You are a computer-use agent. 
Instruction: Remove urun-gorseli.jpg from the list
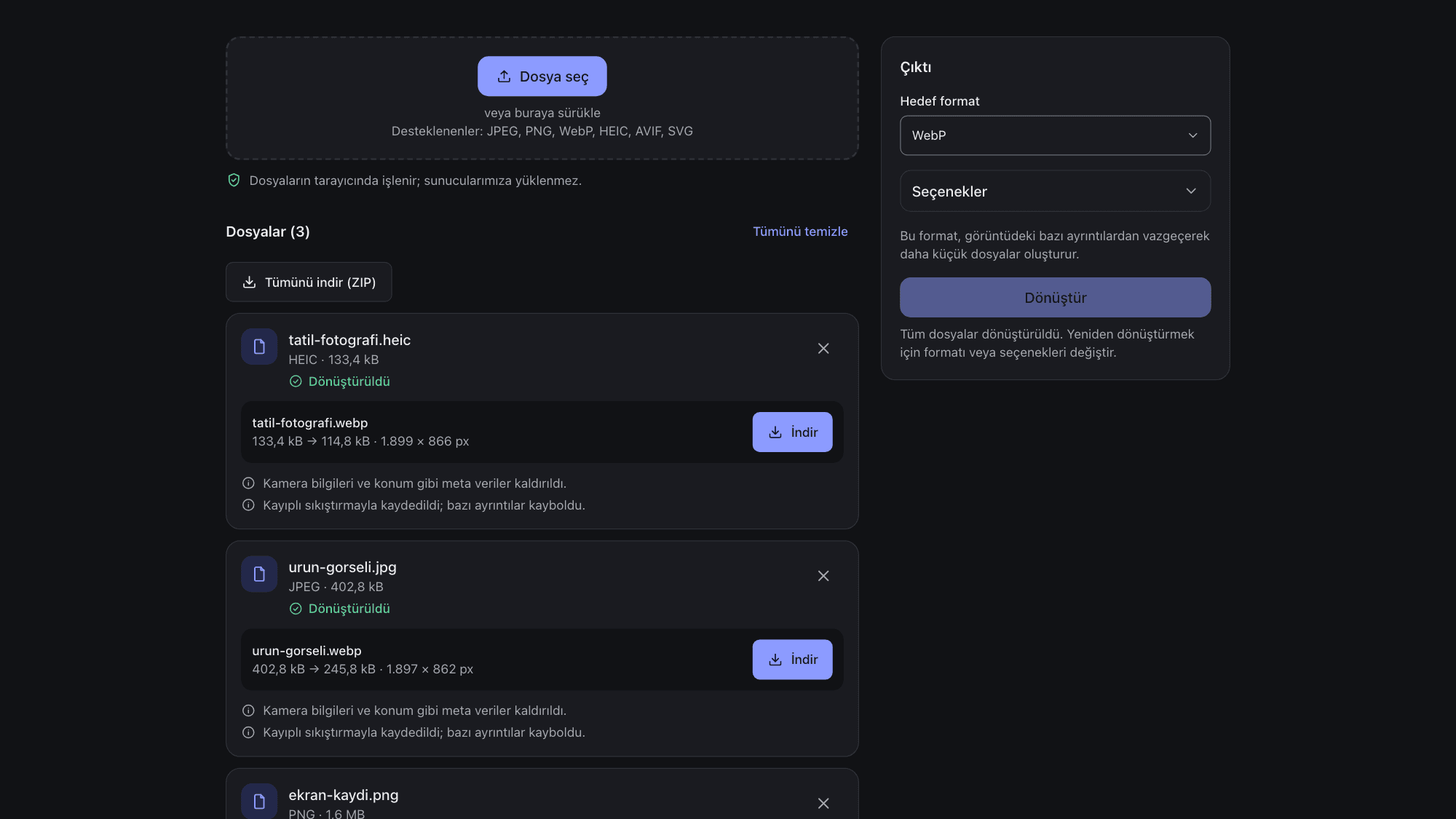click(x=823, y=576)
